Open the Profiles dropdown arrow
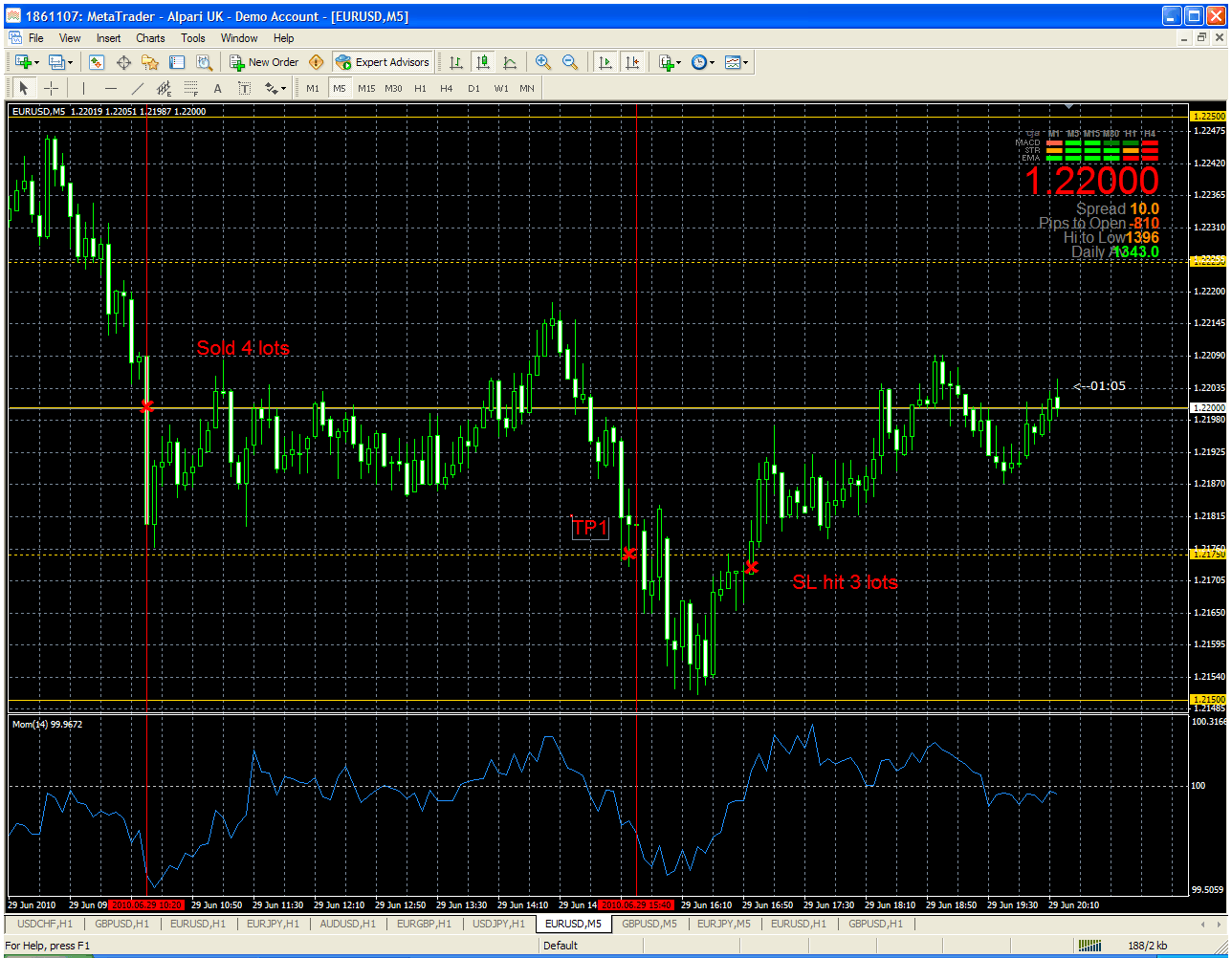Screen dimensions: 1232x958 click(x=70, y=62)
